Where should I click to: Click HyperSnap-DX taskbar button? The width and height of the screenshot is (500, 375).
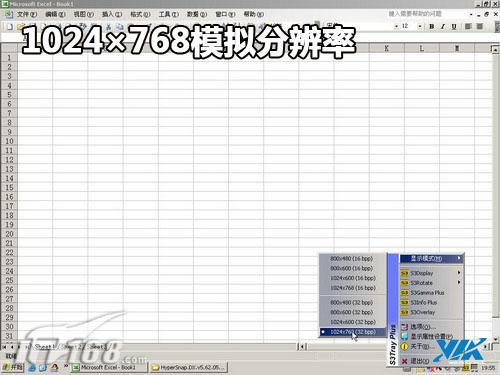coord(189,367)
